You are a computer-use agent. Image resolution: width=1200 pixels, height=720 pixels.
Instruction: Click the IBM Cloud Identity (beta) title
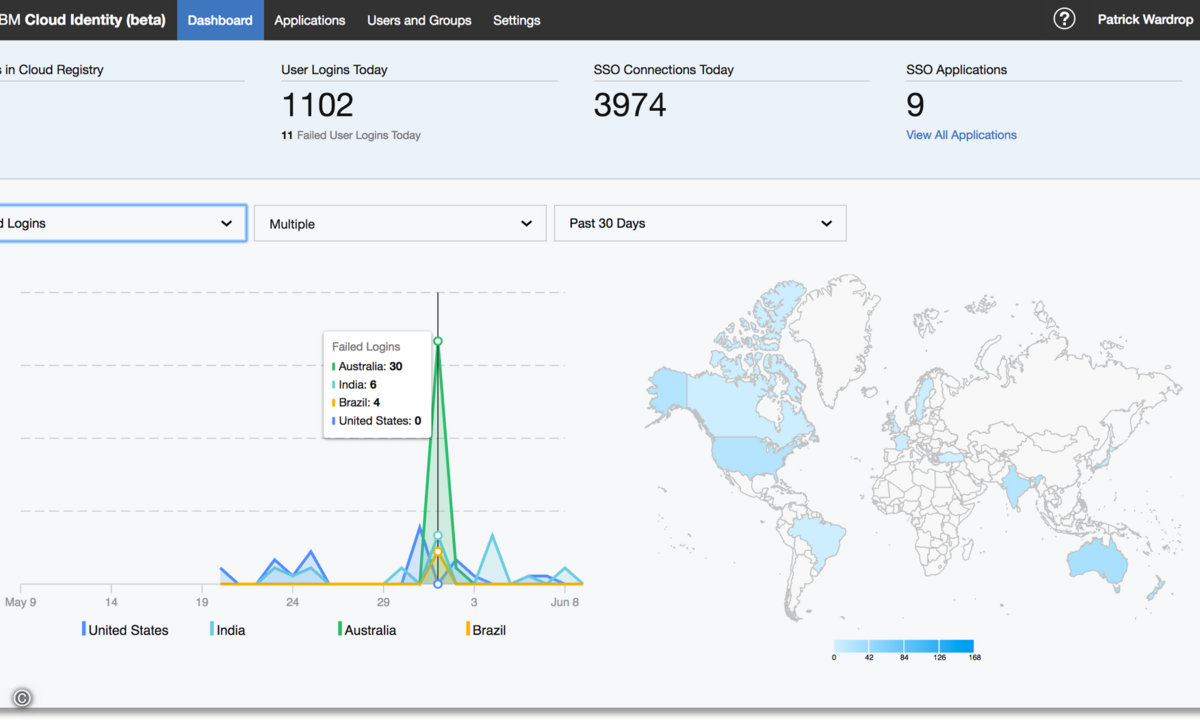click(x=85, y=20)
